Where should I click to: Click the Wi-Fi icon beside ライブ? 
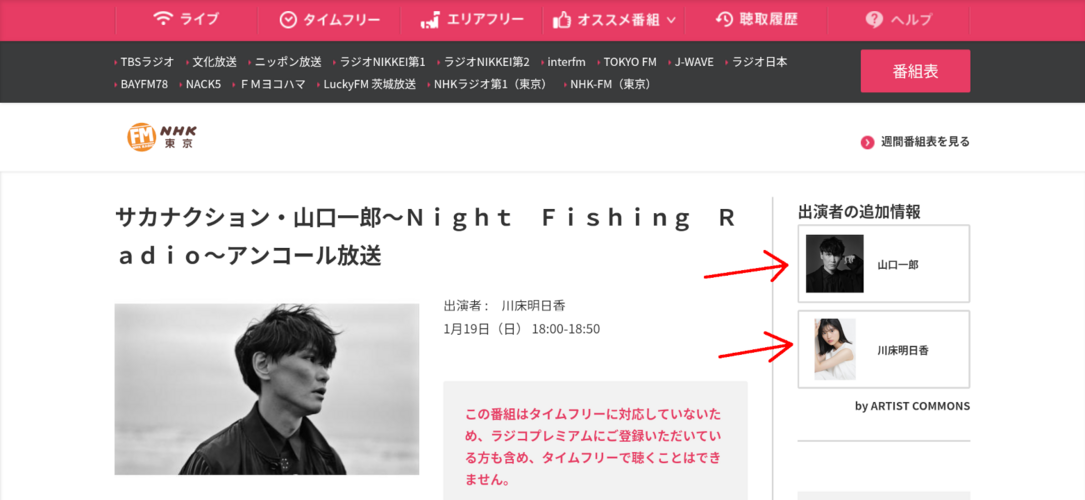click(x=163, y=19)
